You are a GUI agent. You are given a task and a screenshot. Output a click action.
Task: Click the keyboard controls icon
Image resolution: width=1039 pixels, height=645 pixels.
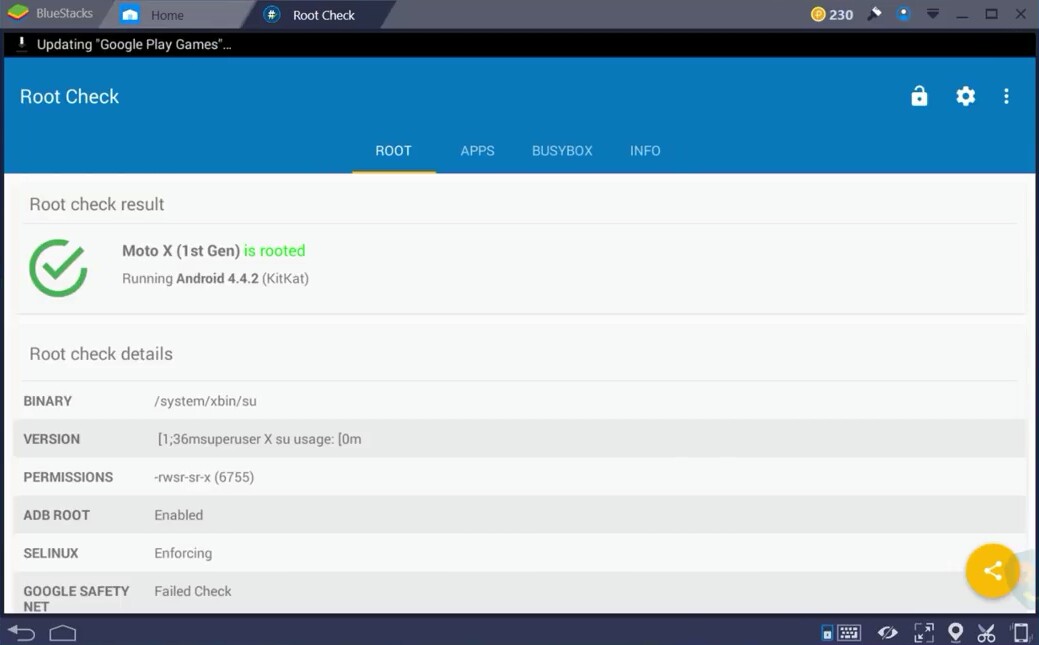[x=849, y=633]
